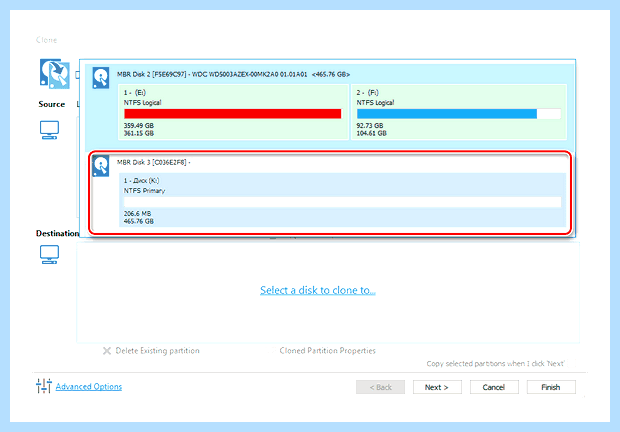This screenshot has height=432, width=620.
Task: Select partition 1 Диск (K:) NTFS Primary
Action: coord(342,200)
